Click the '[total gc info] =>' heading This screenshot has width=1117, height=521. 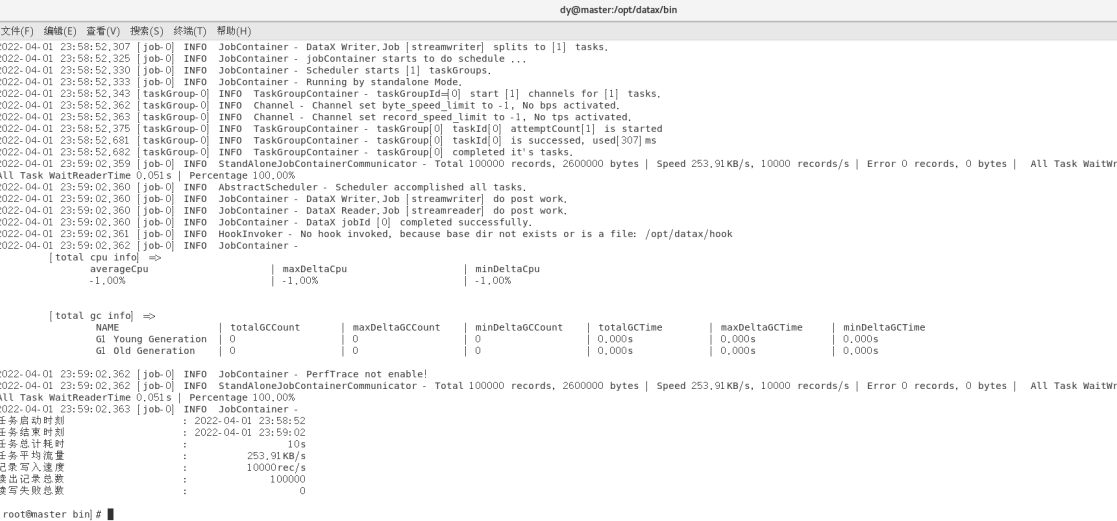pos(103,316)
